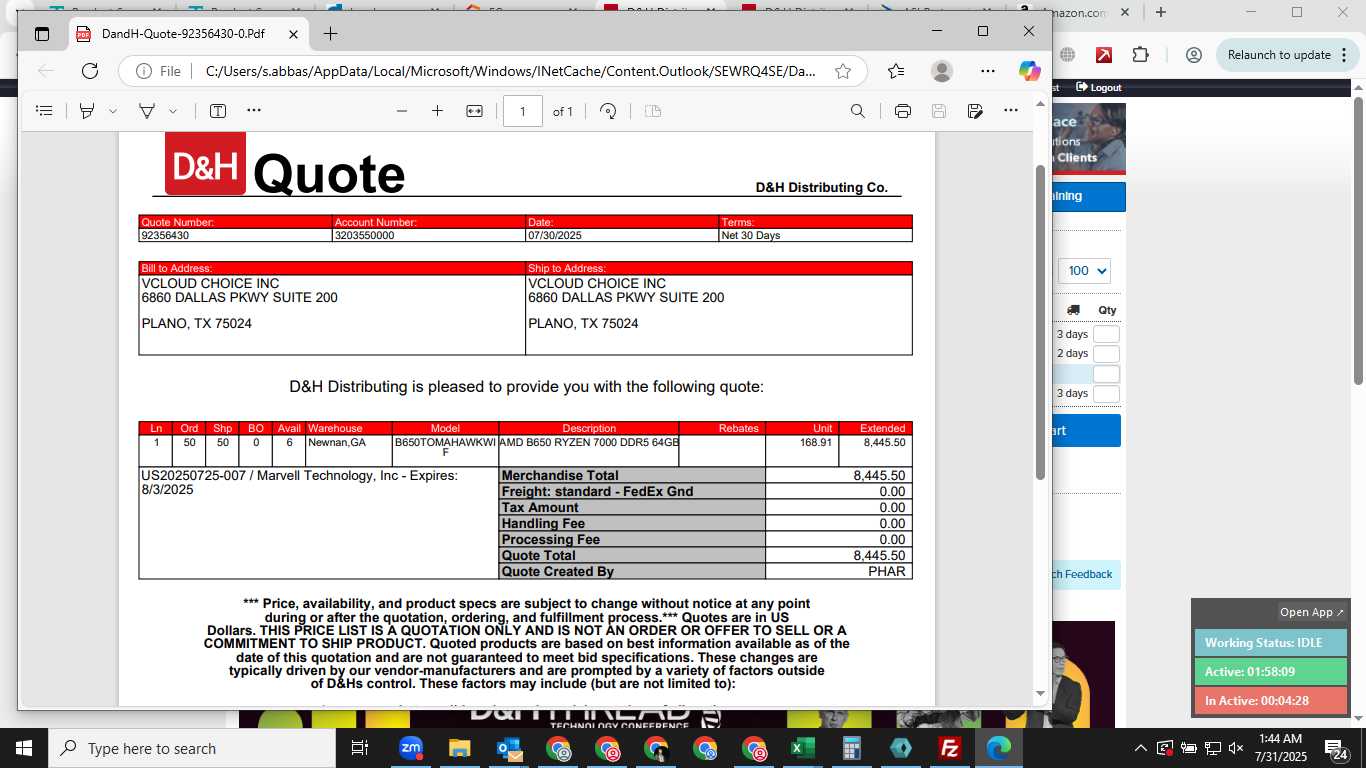
Task: Expand draw tool options dropdown arrow
Action: [x=173, y=111]
